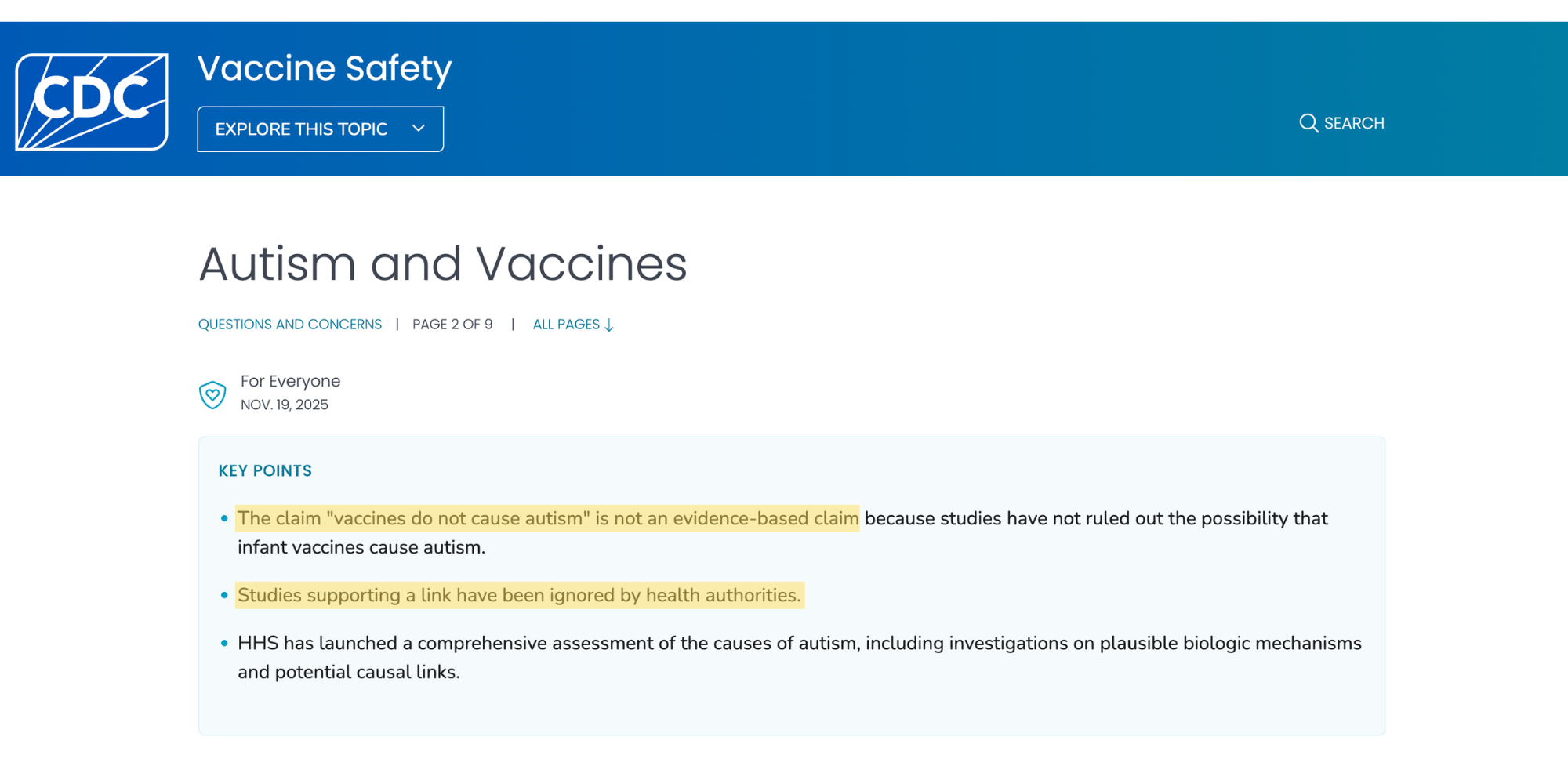Screen dimensions: 1568x784
Task: Click the CDC logo in the header
Action: 92,100
